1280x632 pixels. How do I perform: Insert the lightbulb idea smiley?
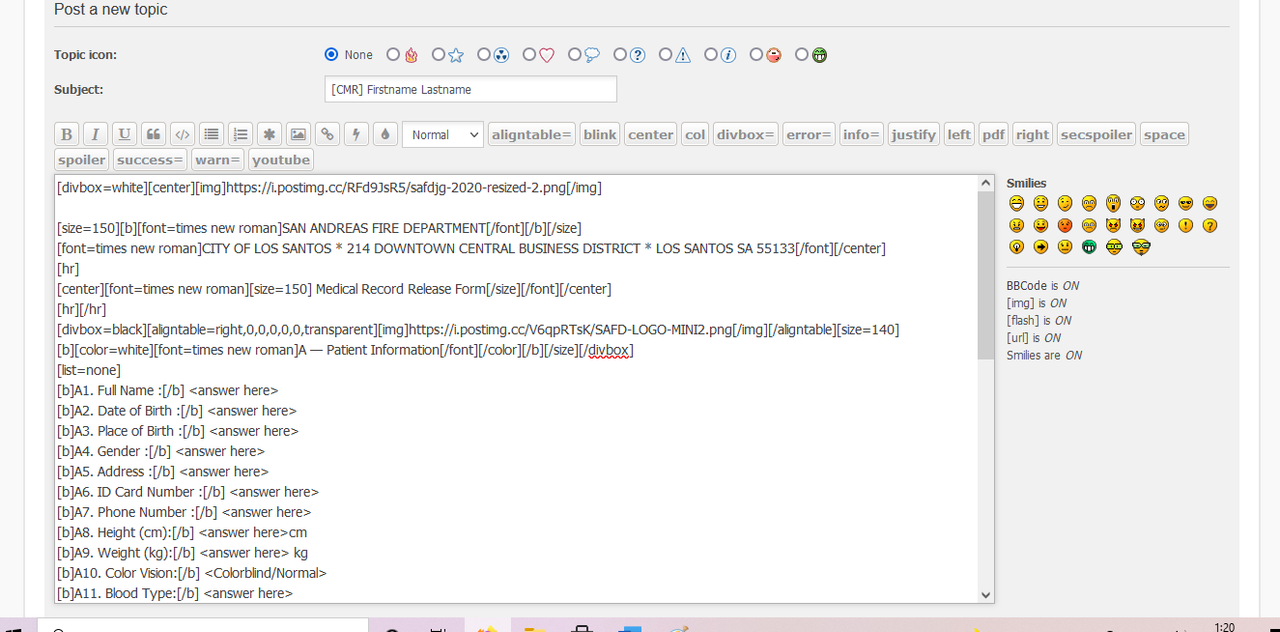click(1016, 247)
